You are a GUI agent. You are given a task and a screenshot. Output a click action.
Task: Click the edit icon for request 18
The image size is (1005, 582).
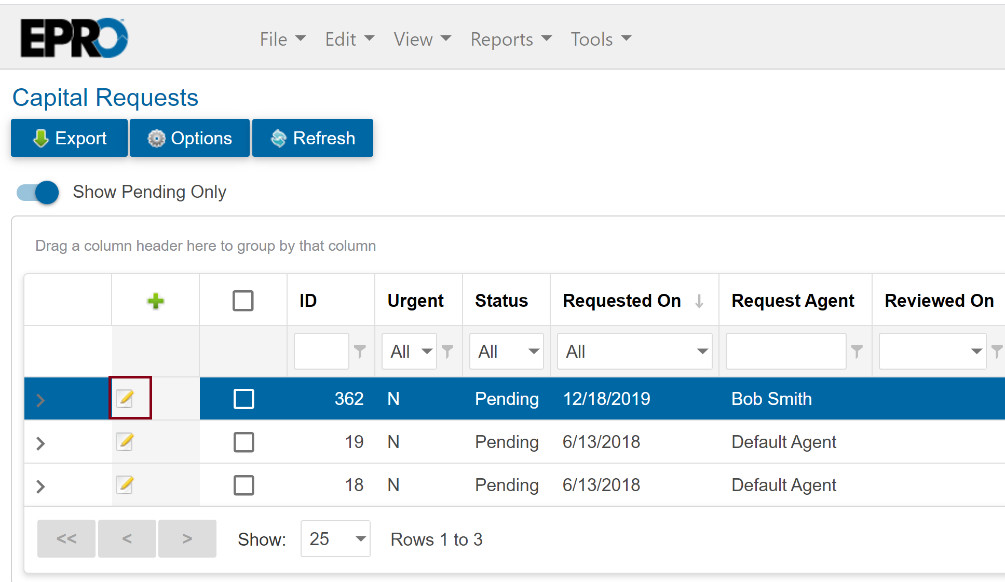[x=125, y=485]
